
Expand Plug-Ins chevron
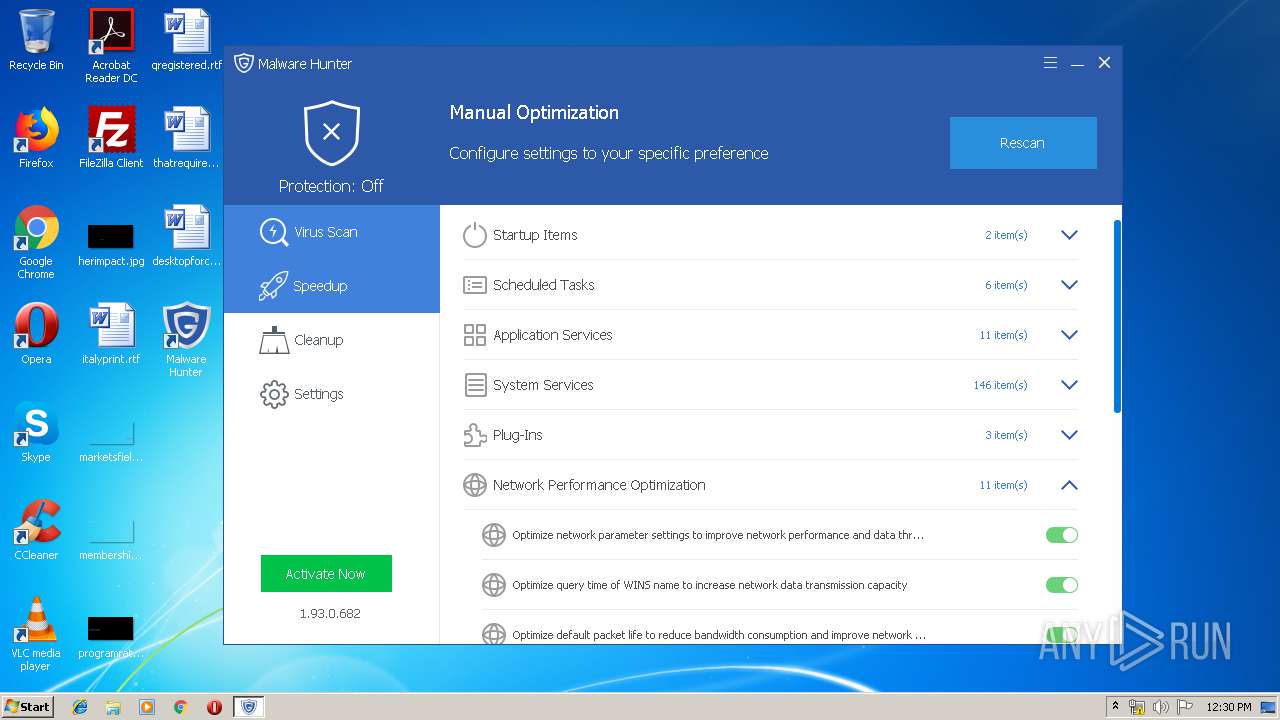tap(1069, 435)
